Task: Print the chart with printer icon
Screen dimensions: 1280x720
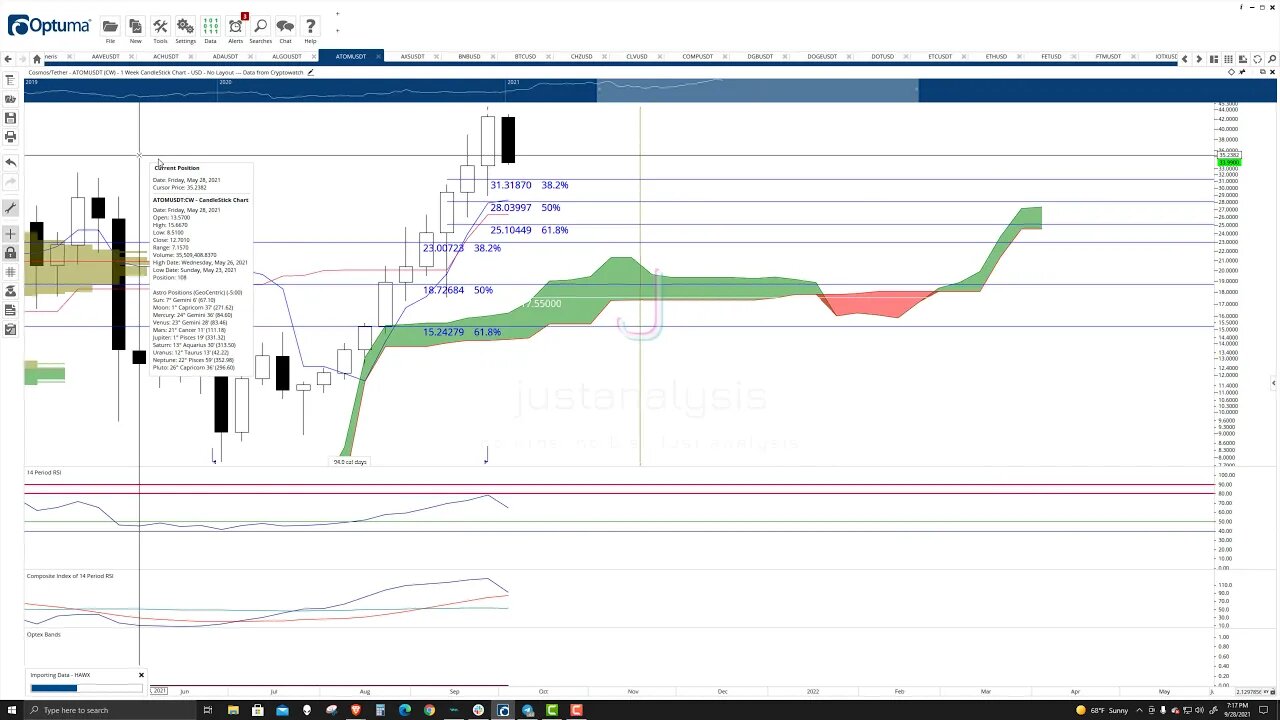Action: click(10, 137)
